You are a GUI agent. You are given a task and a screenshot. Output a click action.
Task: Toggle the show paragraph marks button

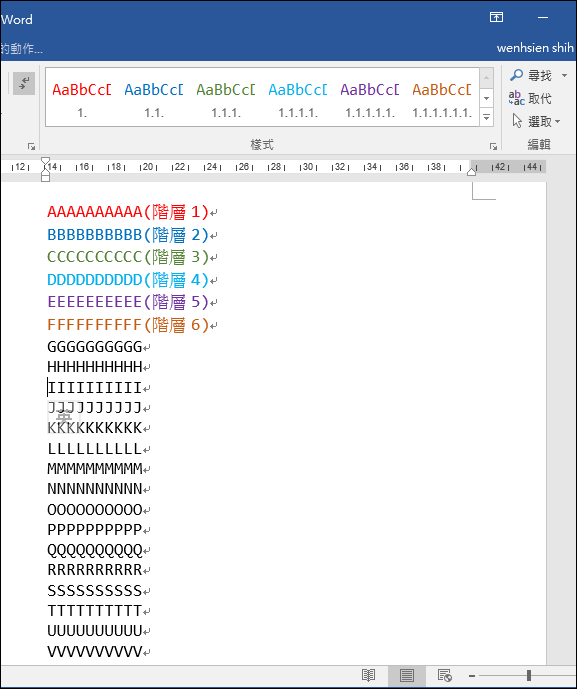24,83
